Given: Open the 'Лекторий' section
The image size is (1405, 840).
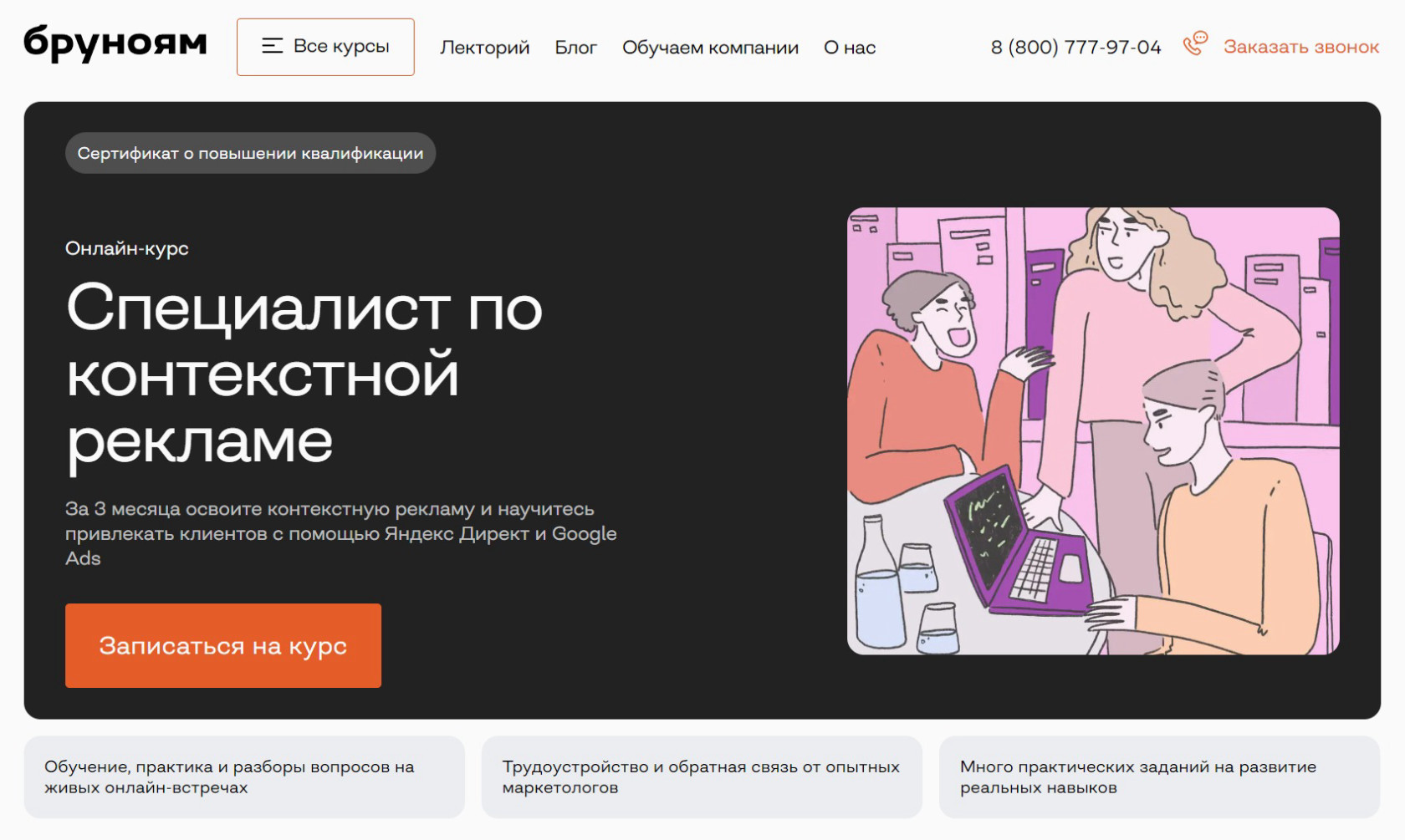Looking at the screenshot, I should [484, 48].
